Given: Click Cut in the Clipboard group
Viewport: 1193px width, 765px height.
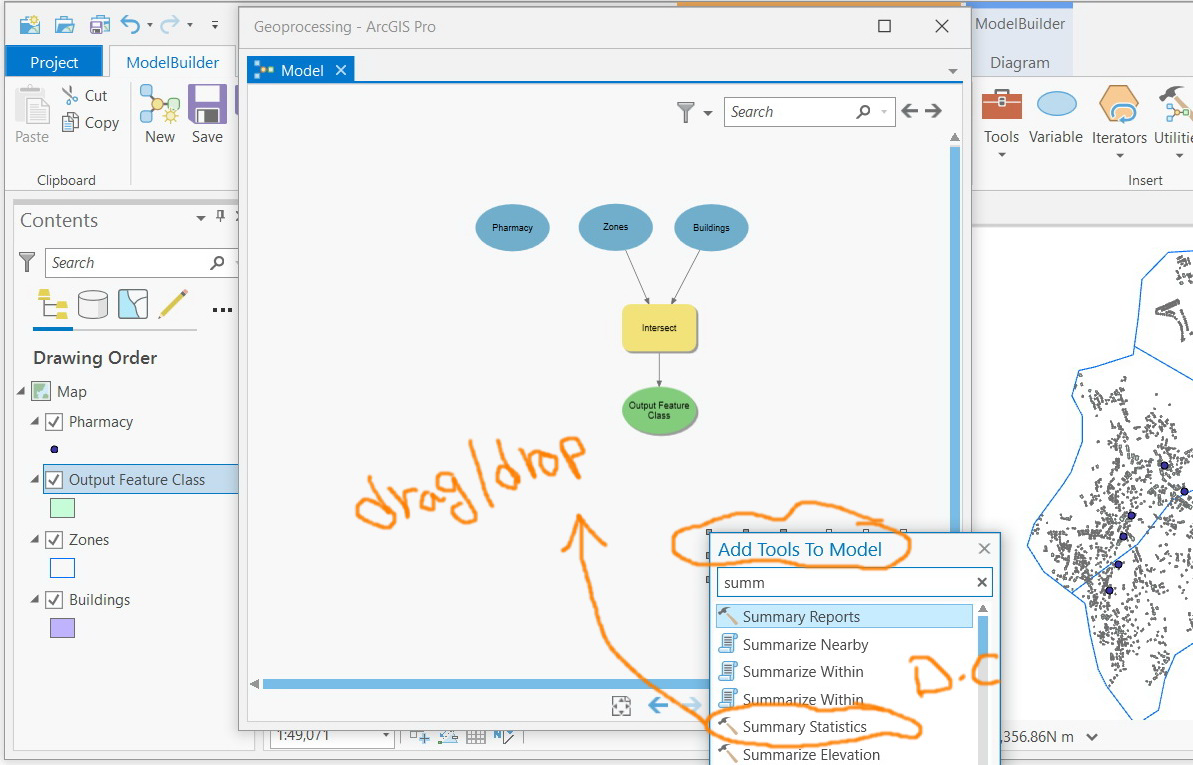Looking at the screenshot, I should (85, 95).
